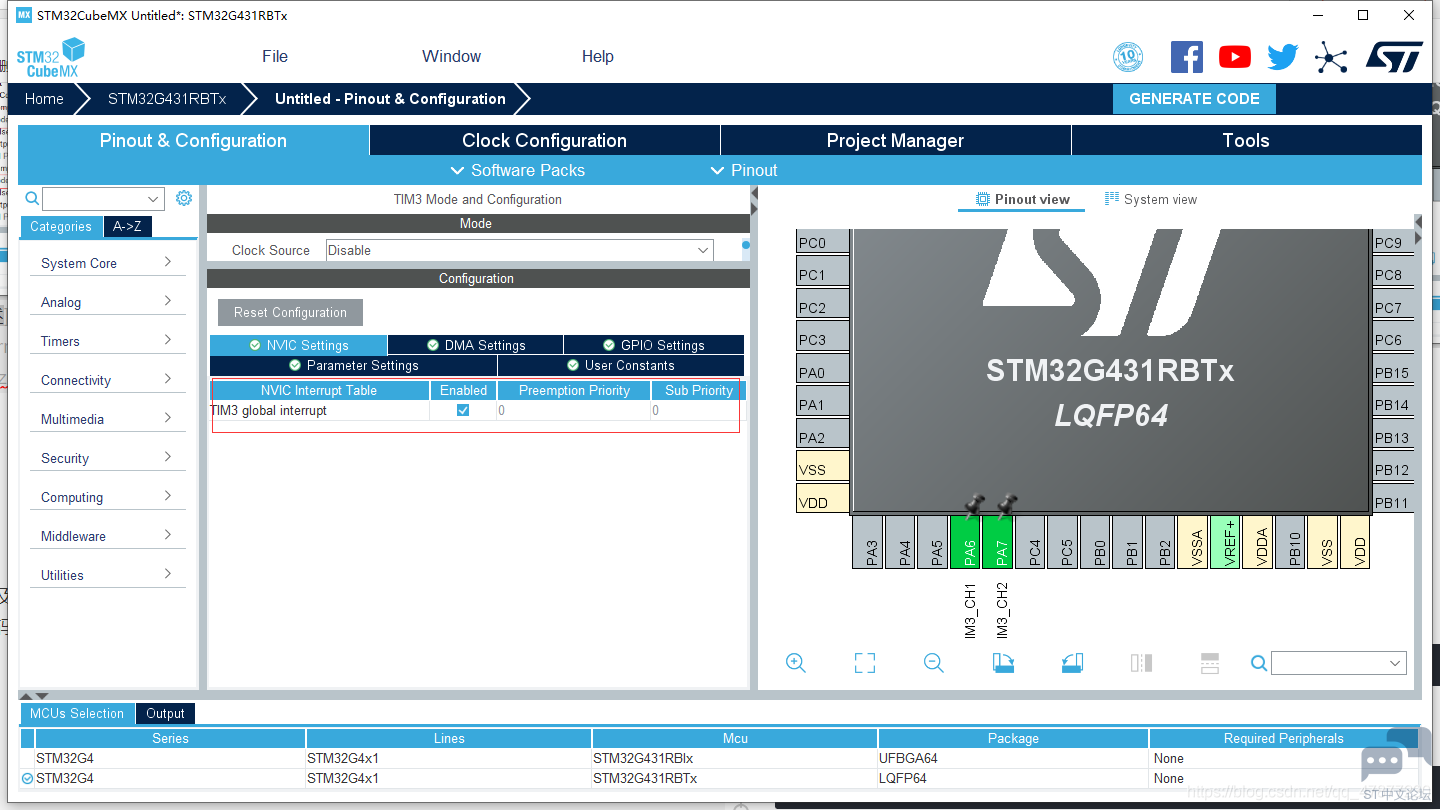Open the pin search combo box
This screenshot has width=1440, height=810.
click(1339, 663)
